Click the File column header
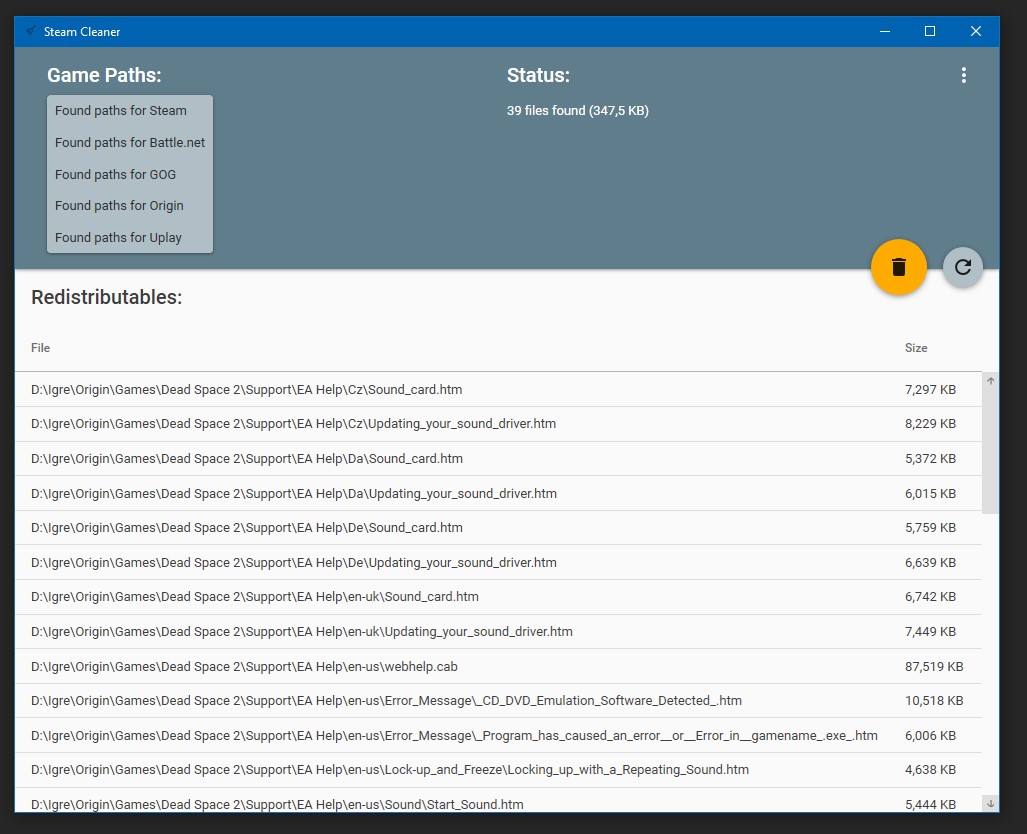Viewport: 1027px width, 834px height. click(40, 348)
